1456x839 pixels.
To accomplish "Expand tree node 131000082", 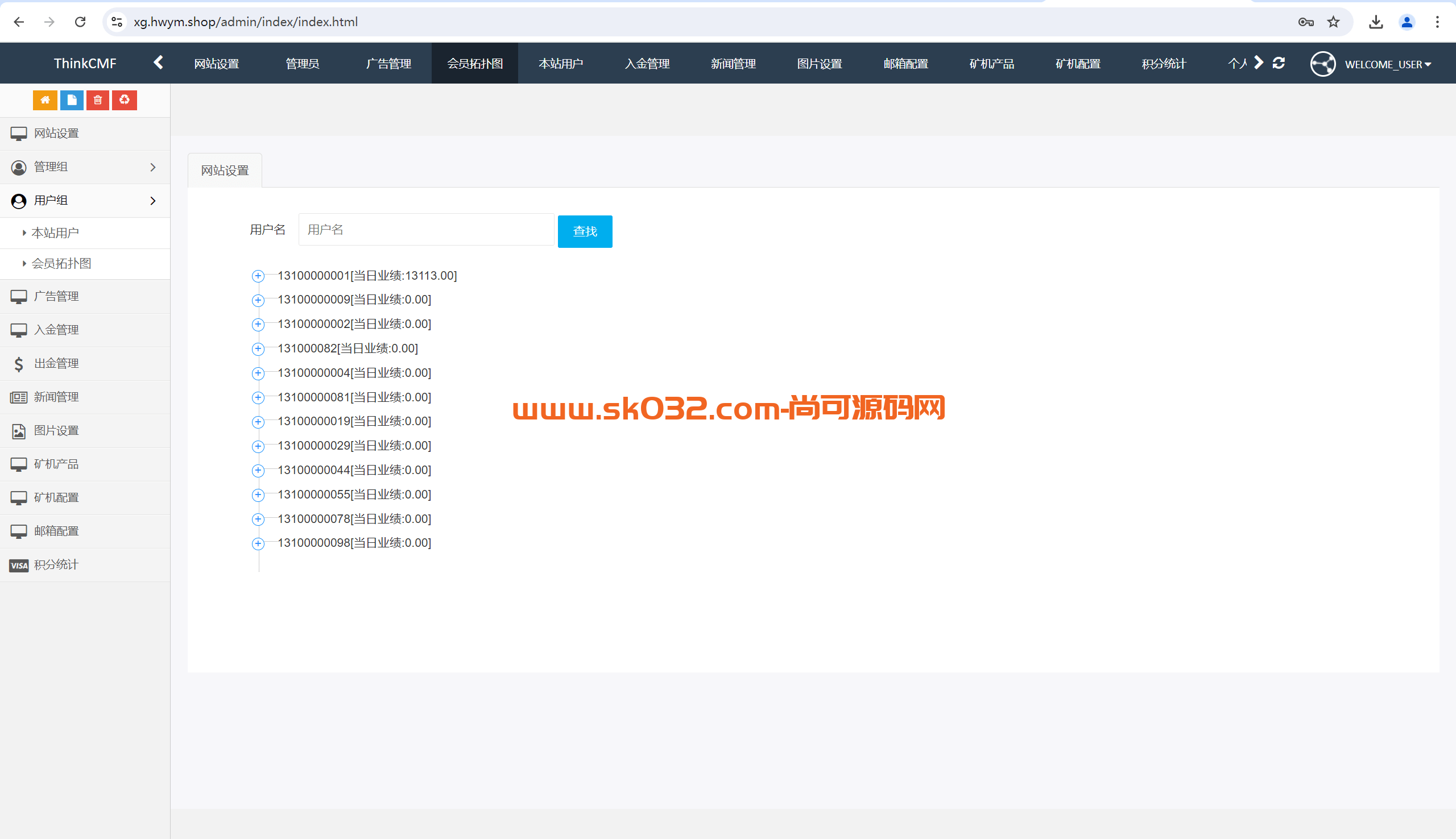I will [x=258, y=348].
